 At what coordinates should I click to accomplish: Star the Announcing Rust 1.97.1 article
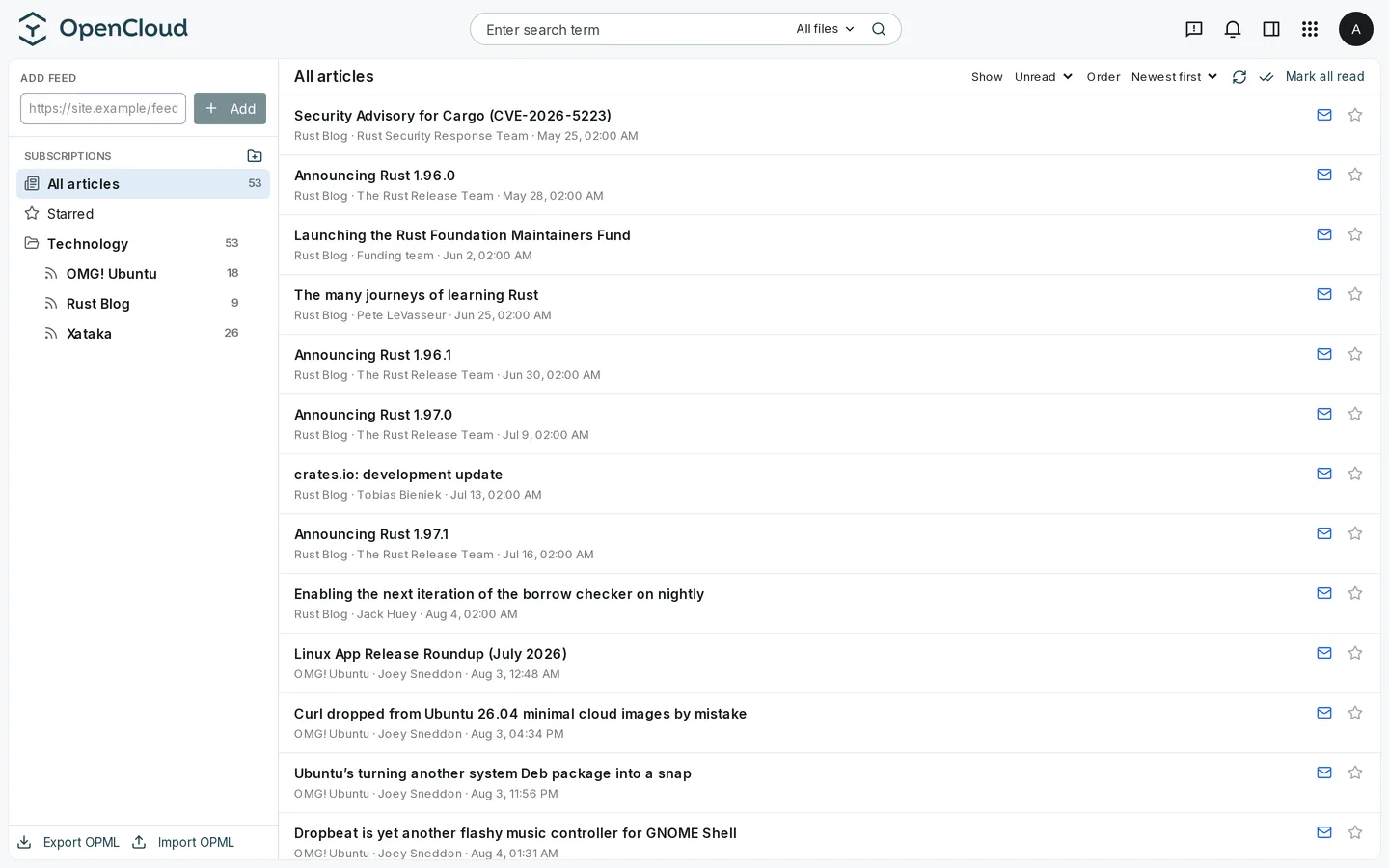(1355, 533)
